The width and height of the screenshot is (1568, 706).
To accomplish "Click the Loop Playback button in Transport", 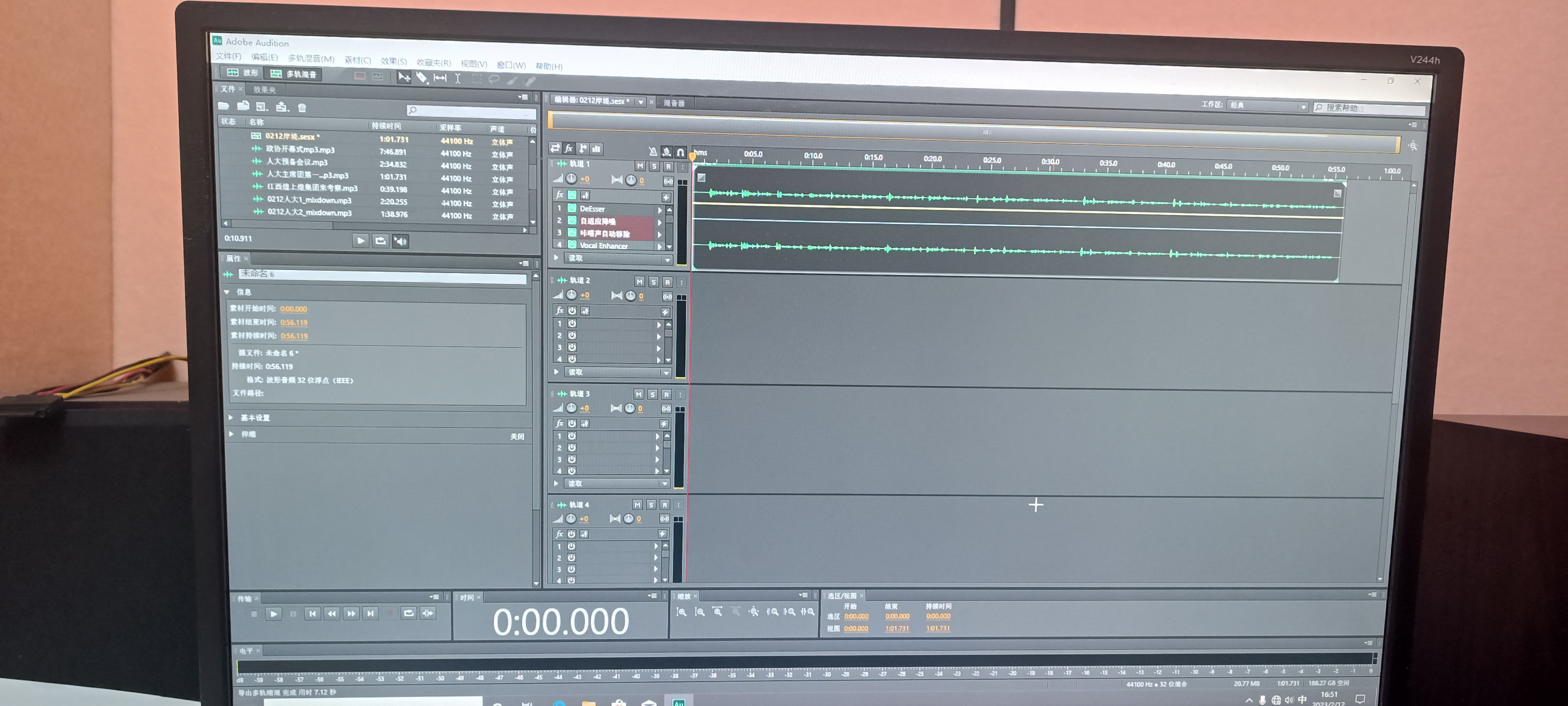I will pyautogui.click(x=408, y=613).
